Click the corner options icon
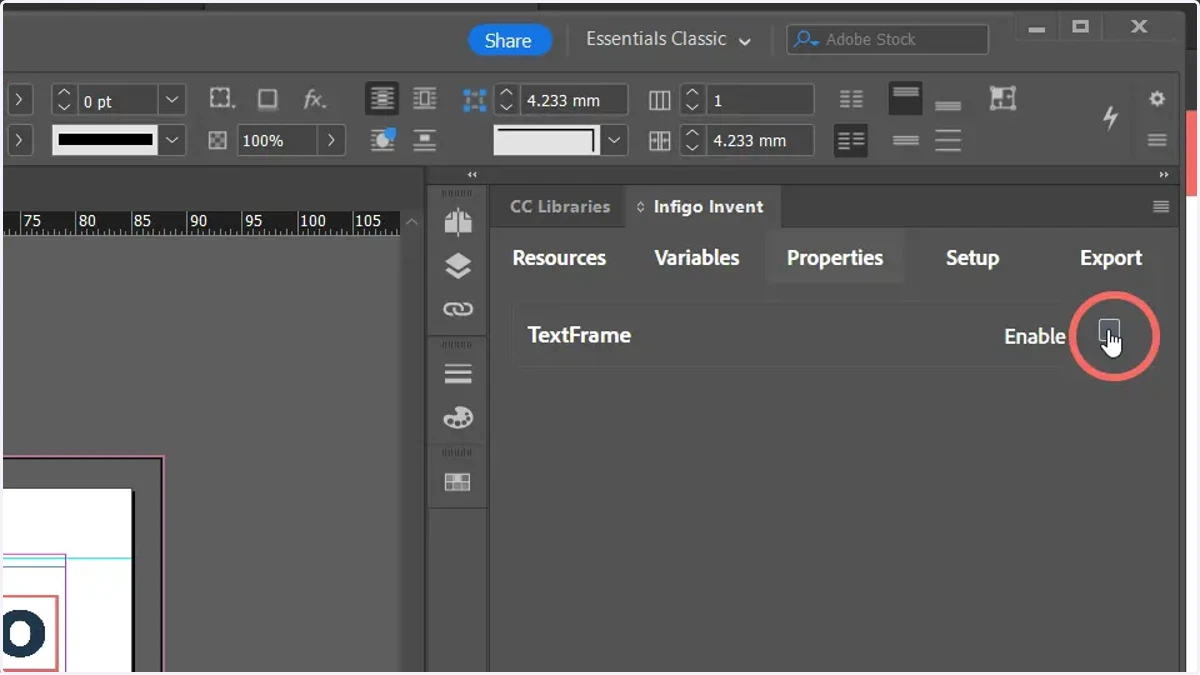This screenshot has width=1200, height=675. click(221, 99)
